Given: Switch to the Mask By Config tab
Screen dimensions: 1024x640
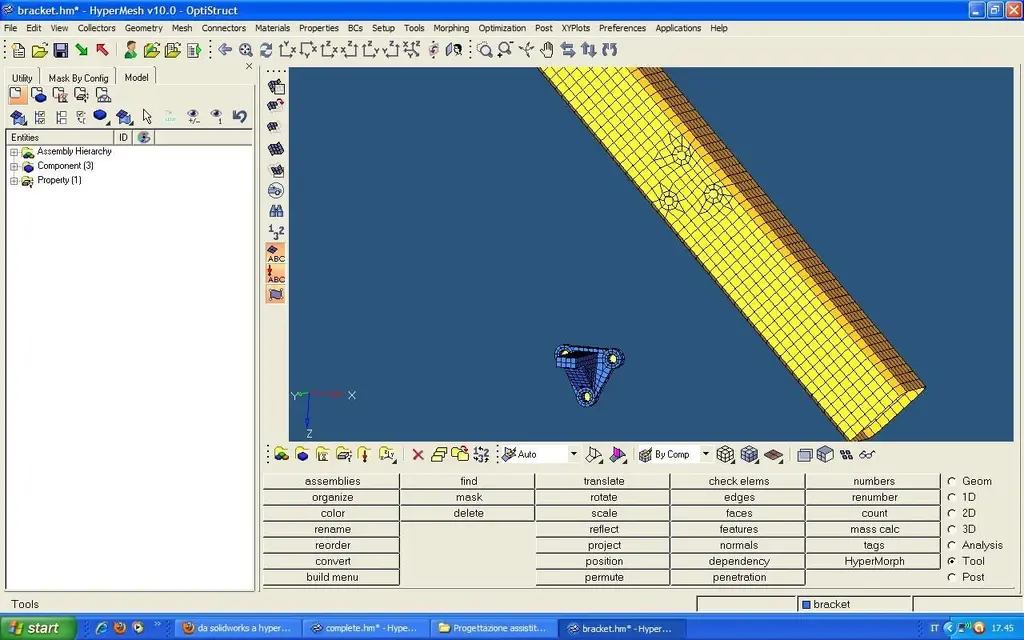Looking at the screenshot, I should (x=78, y=78).
